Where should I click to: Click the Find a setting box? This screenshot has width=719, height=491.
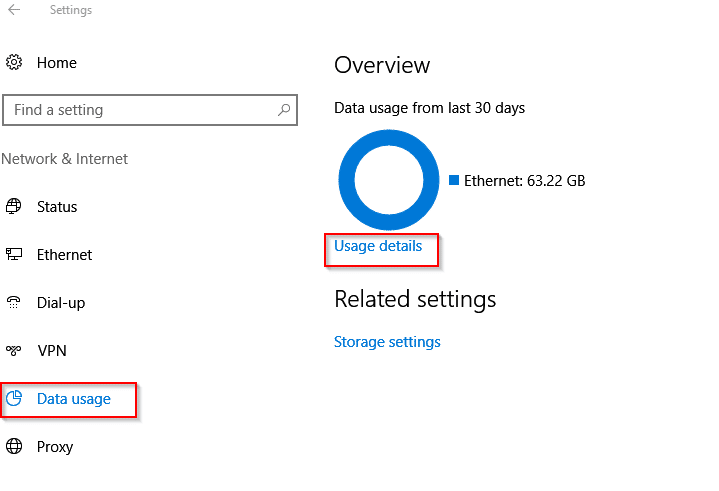pos(150,110)
